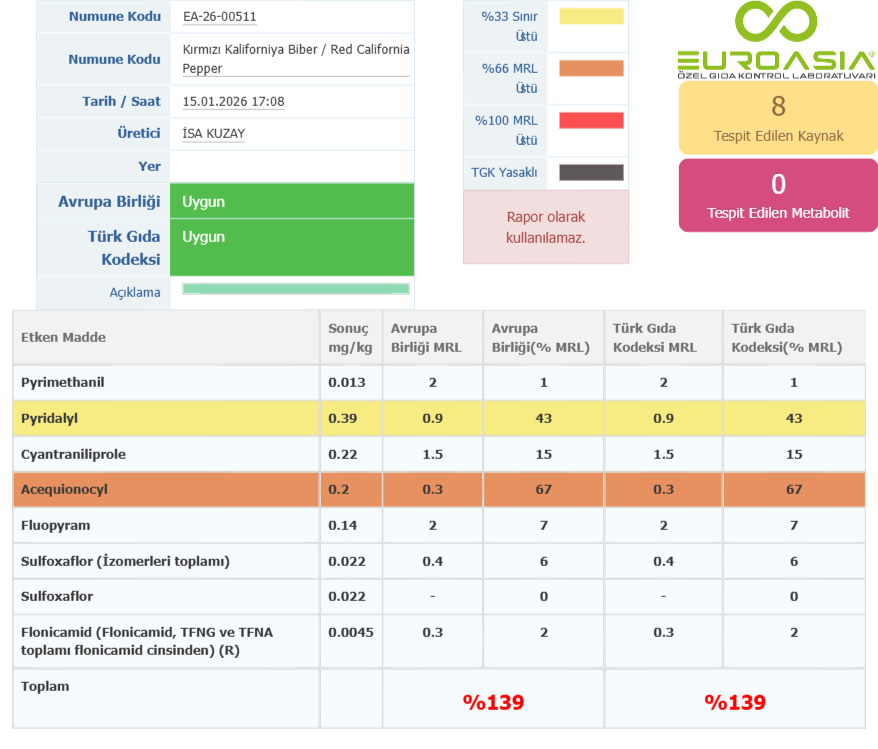Click the İSA KUZAY producer field
Screen dimensions: 878x749
[x=214, y=133]
